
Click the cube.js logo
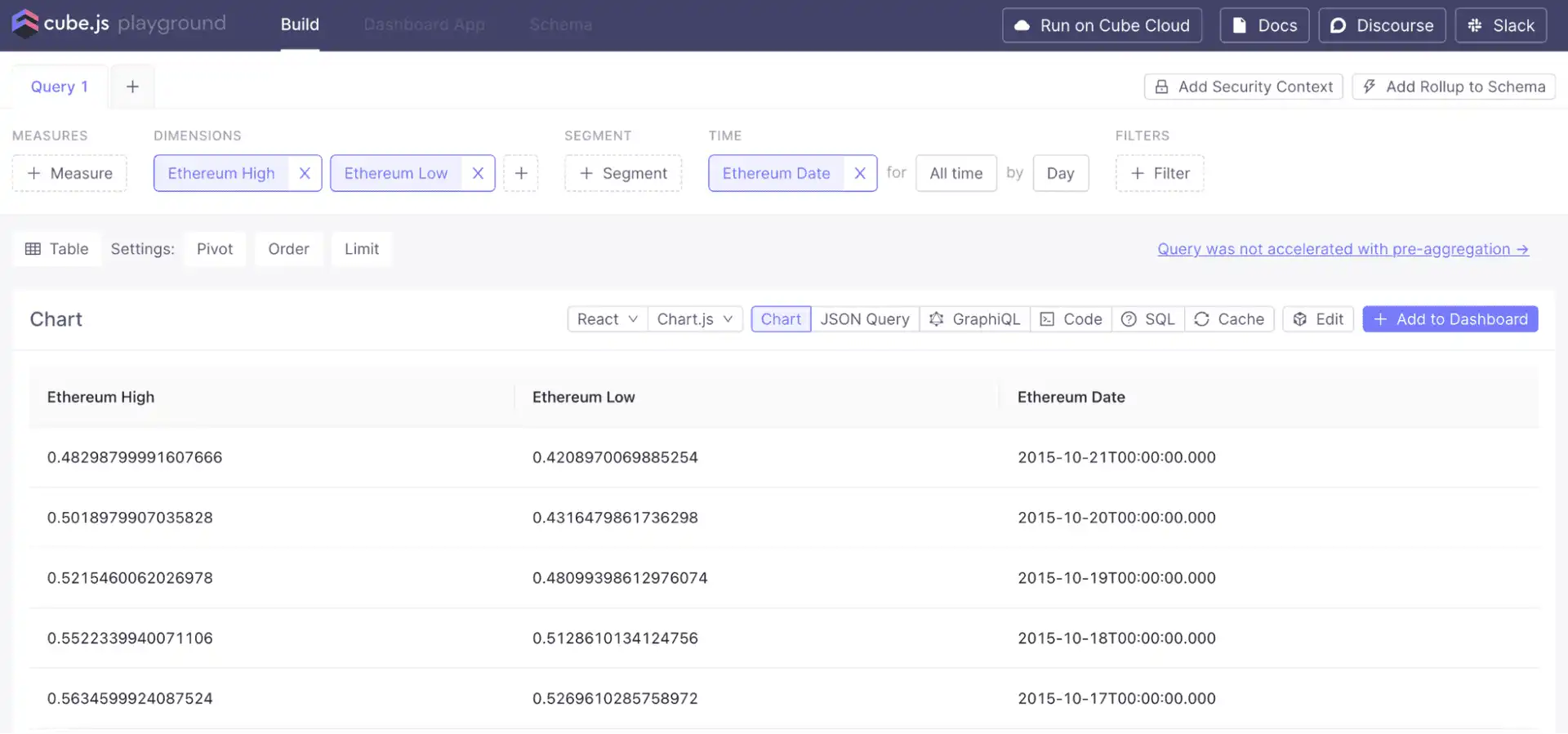(x=26, y=24)
